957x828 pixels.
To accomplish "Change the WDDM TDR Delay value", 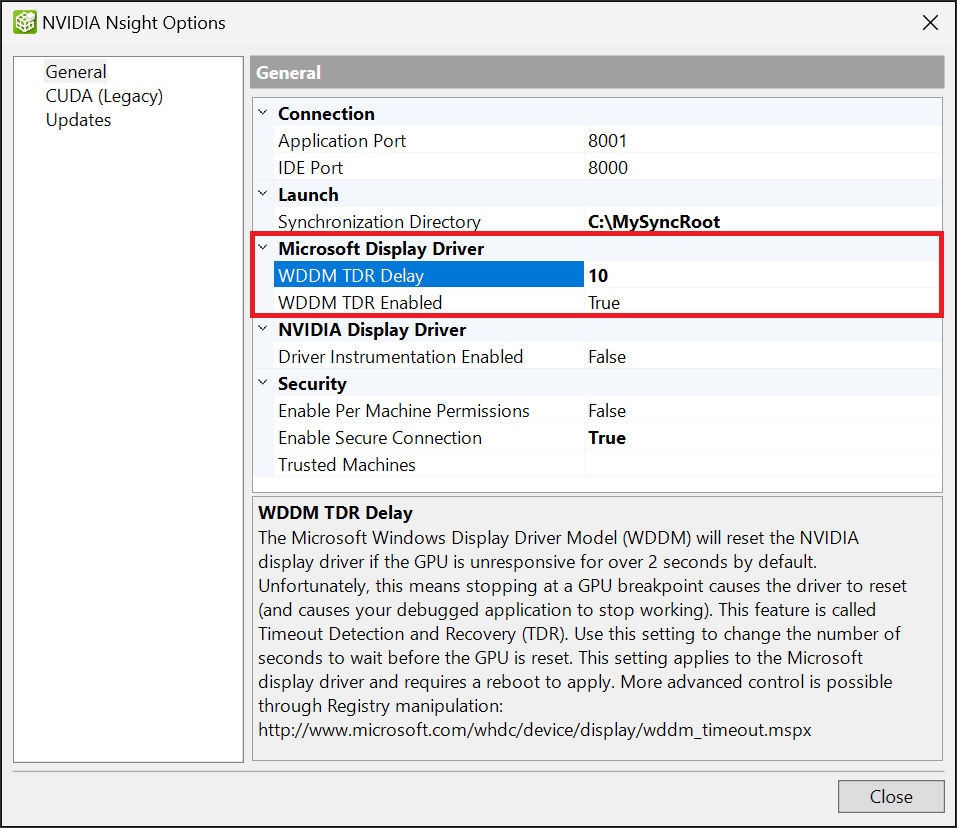I will [760, 276].
